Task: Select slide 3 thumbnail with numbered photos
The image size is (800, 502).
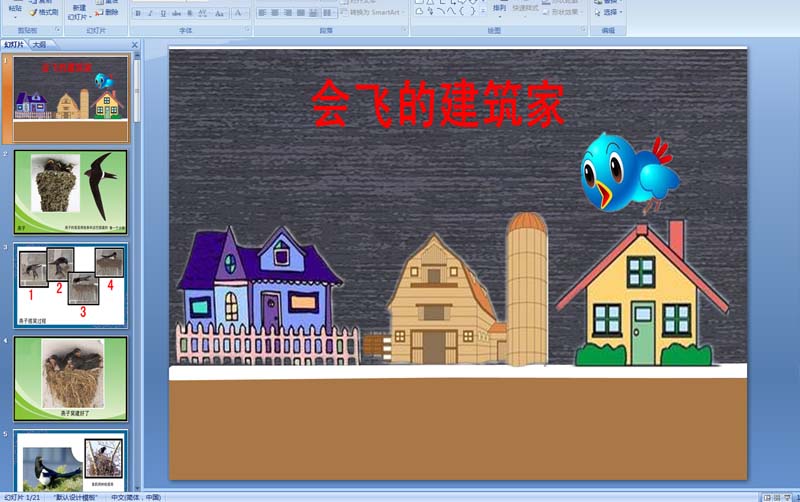Action: (x=70, y=285)
